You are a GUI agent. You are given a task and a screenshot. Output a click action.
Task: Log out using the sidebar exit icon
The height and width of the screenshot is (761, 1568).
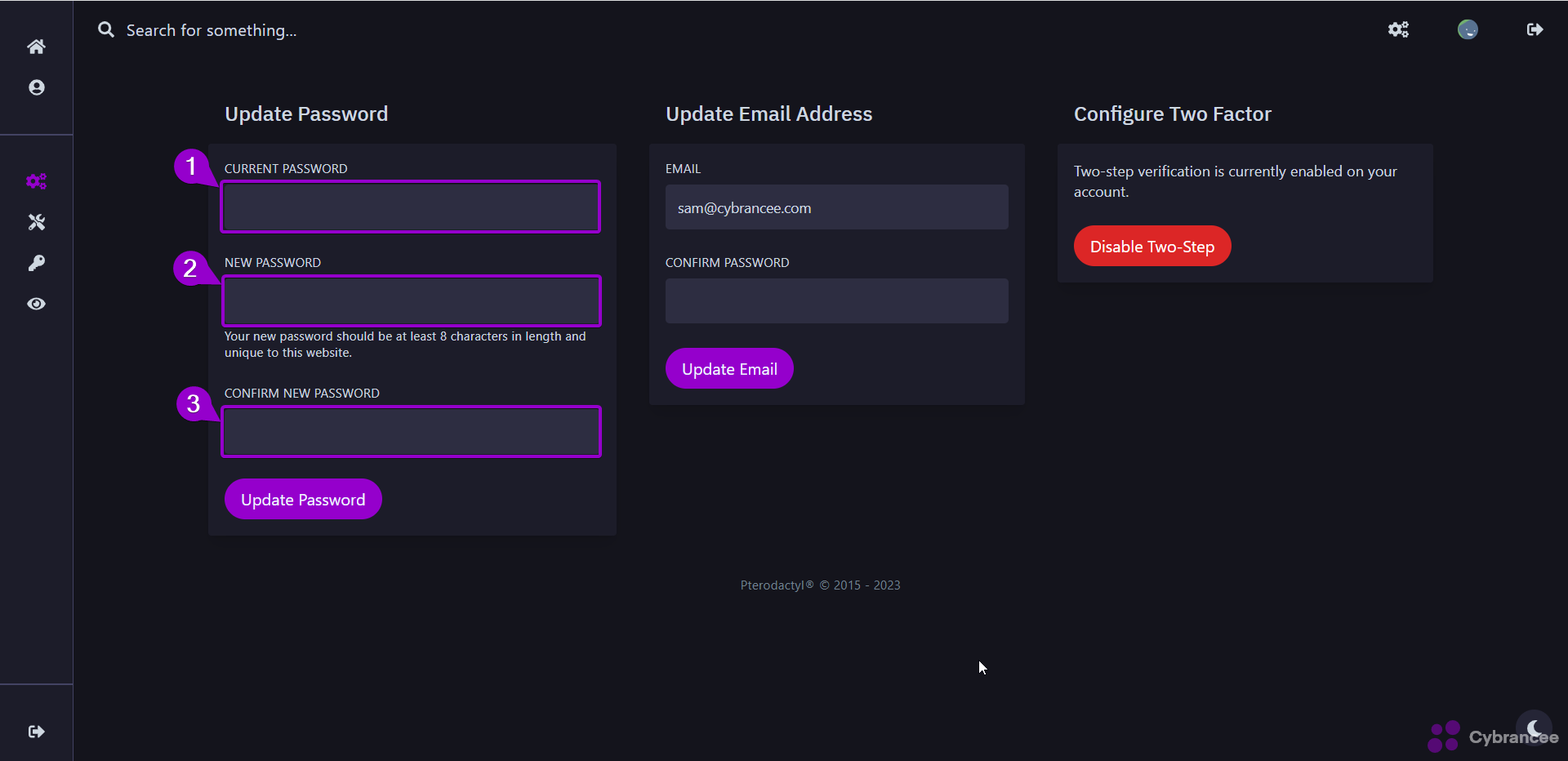[x=36, y=732]
